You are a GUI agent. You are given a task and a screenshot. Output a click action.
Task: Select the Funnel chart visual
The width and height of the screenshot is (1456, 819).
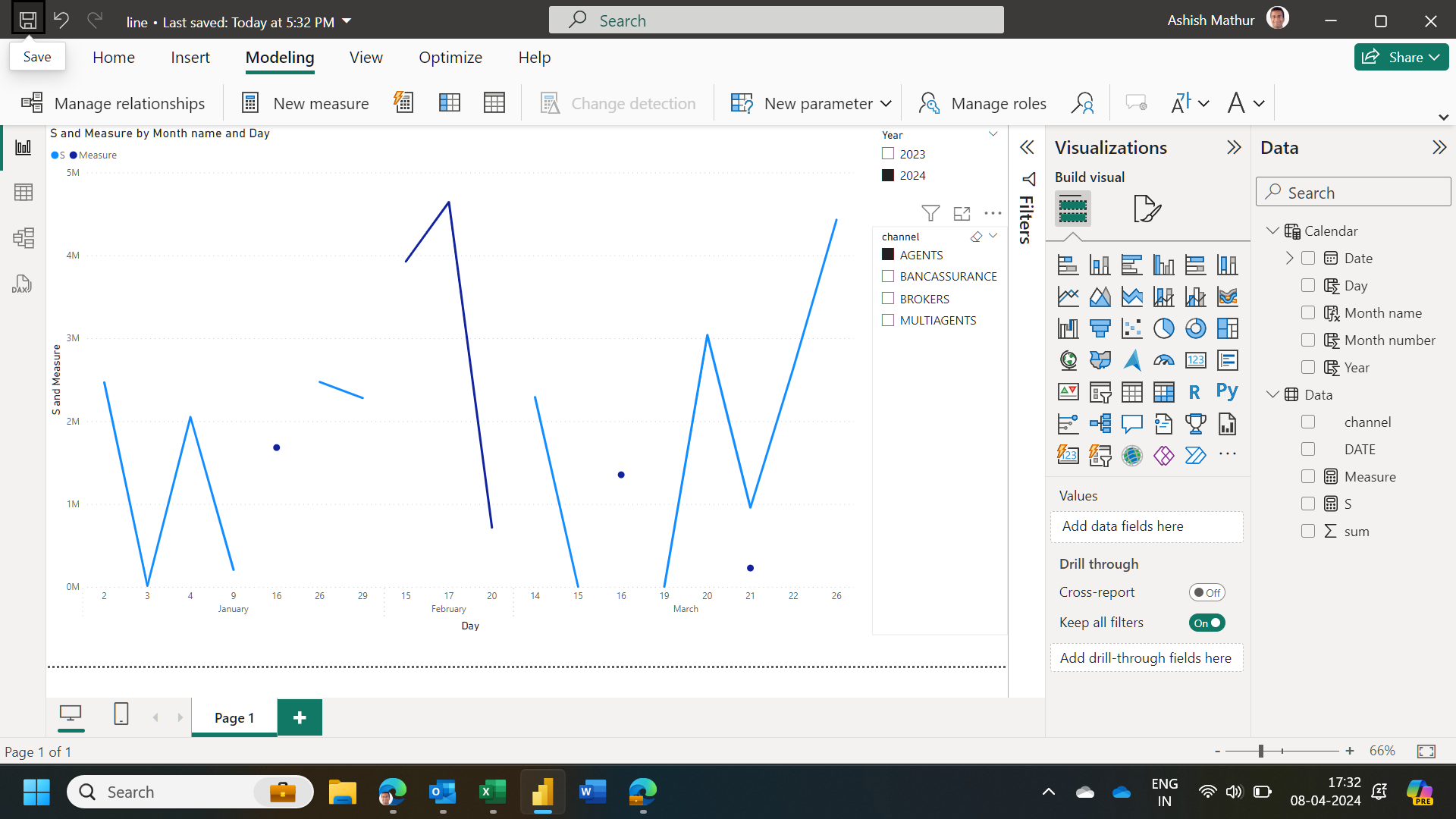1100,328
